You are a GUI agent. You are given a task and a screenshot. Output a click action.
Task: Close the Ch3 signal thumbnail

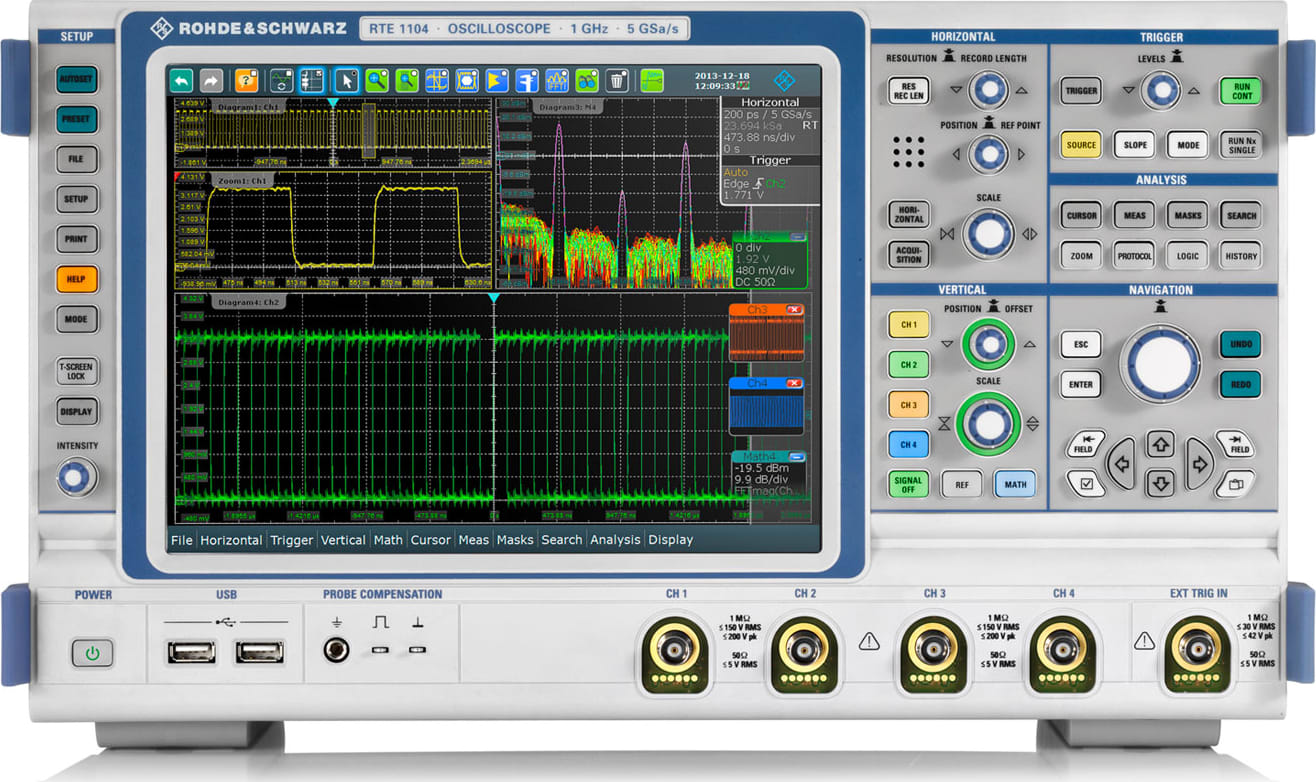point(795,310)
